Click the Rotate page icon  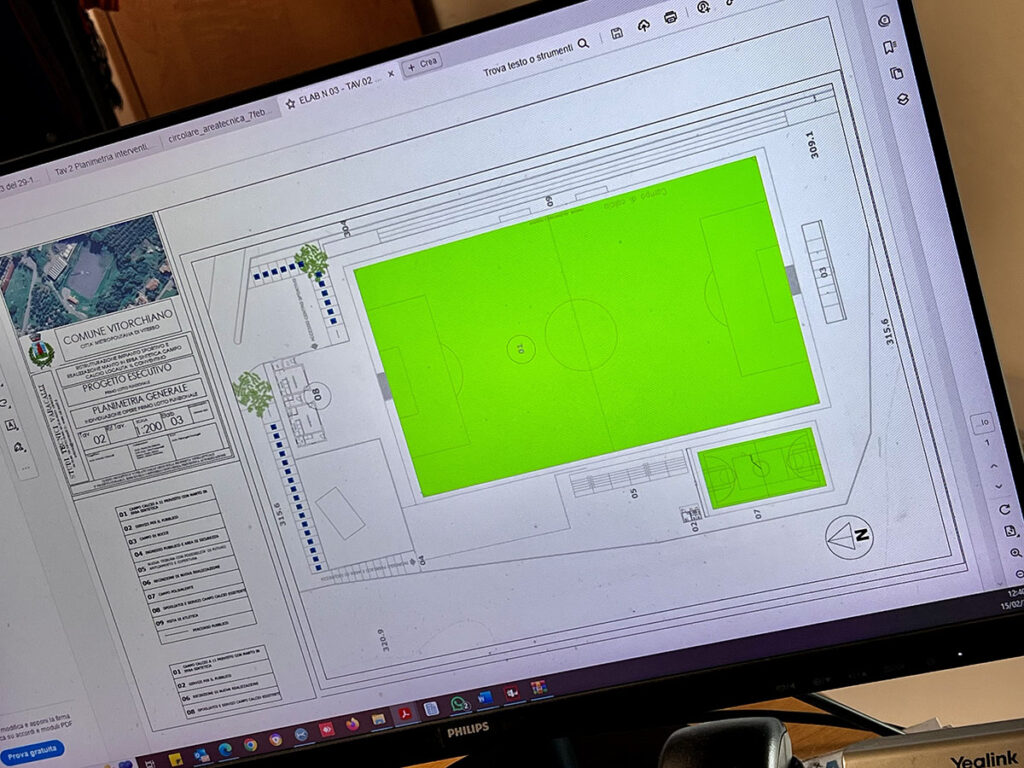(1004, 509)
